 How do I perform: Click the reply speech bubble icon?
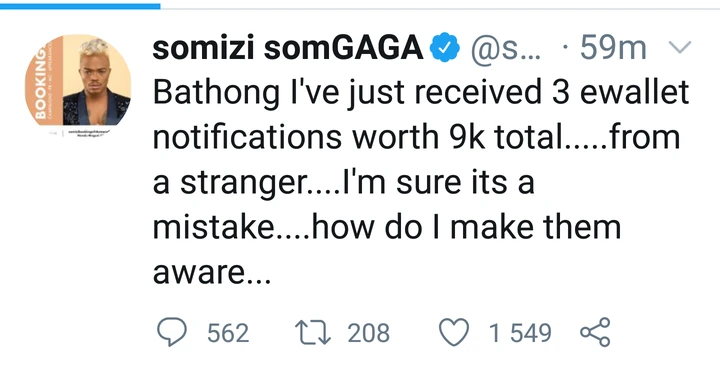click(172, 332)
